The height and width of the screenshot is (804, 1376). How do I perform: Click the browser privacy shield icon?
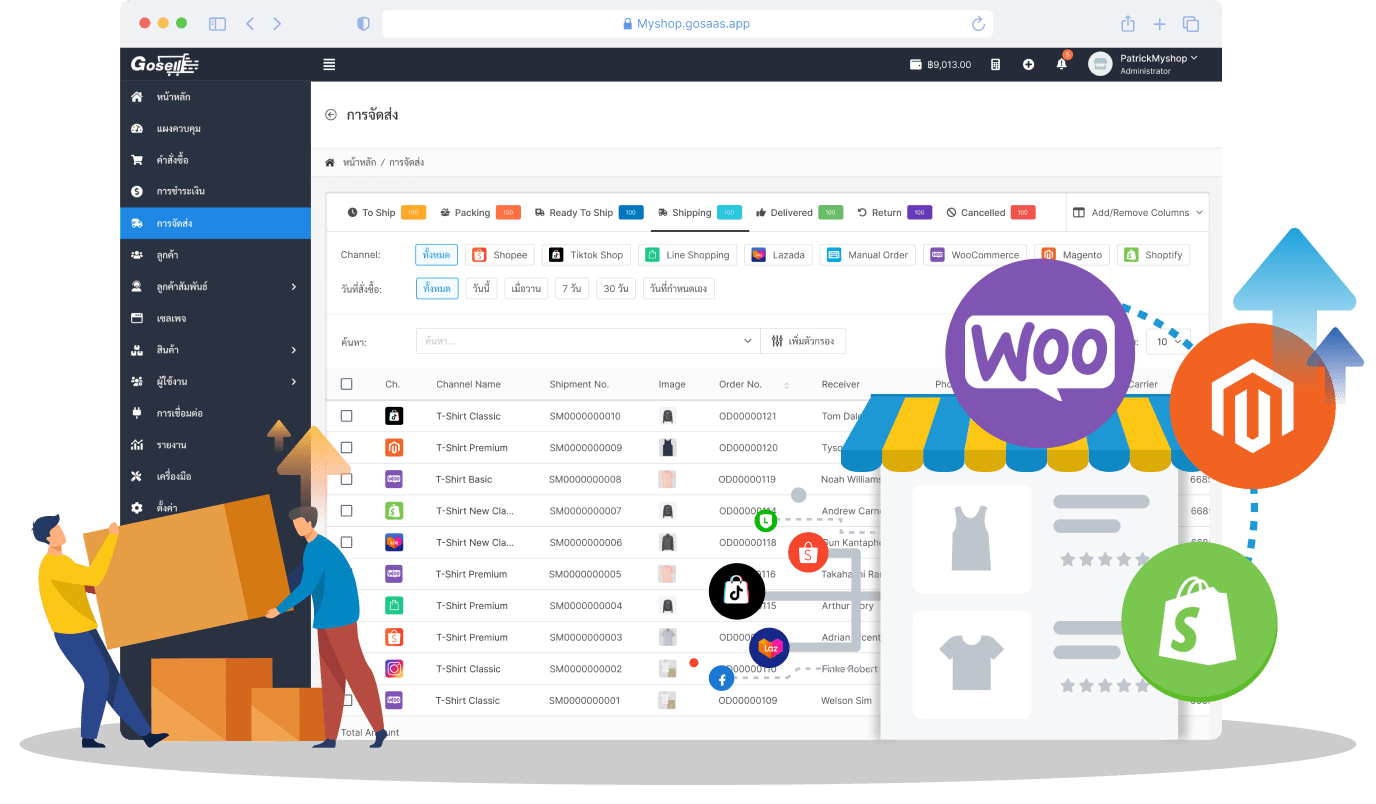(x=363, y=24)
